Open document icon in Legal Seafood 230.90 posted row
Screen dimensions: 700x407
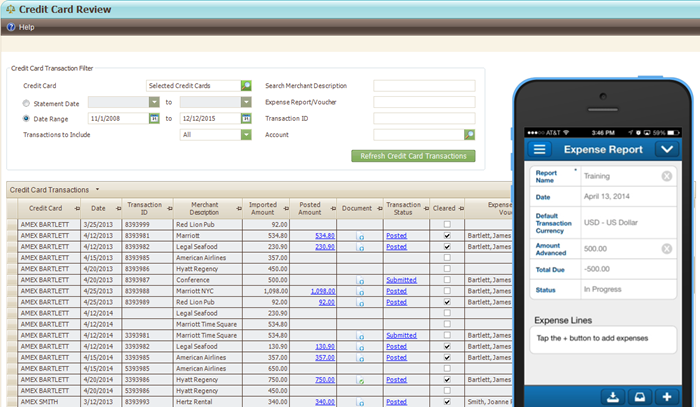[x=361, y=247]
